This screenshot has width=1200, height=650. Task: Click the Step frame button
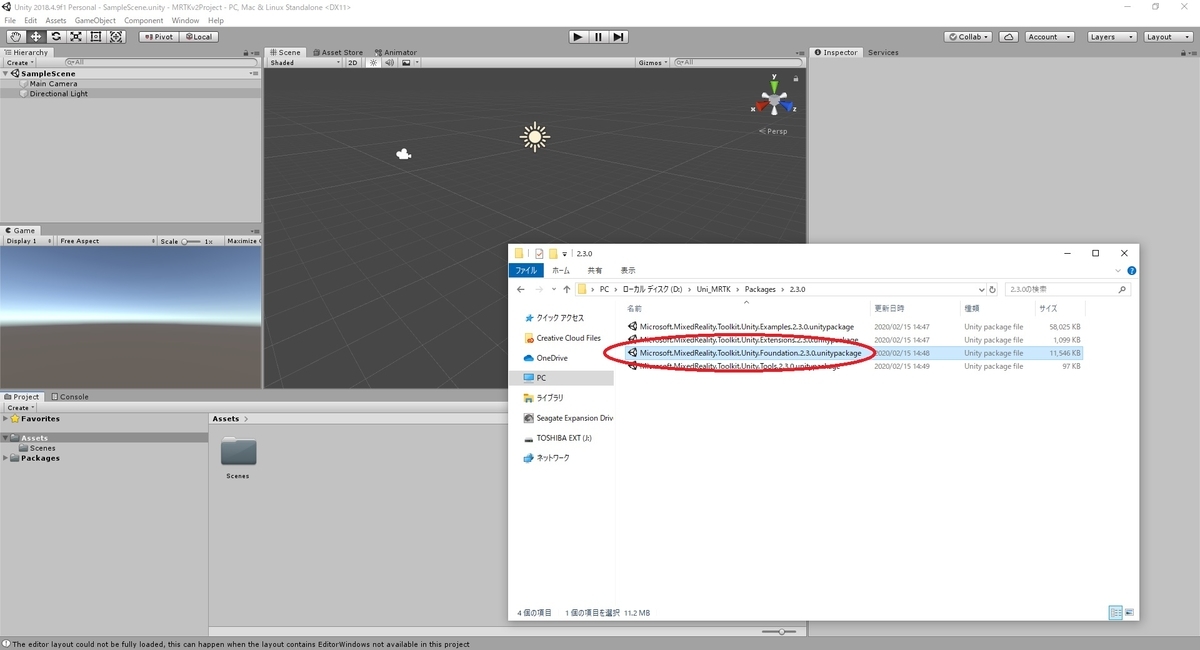coord(619,37)
